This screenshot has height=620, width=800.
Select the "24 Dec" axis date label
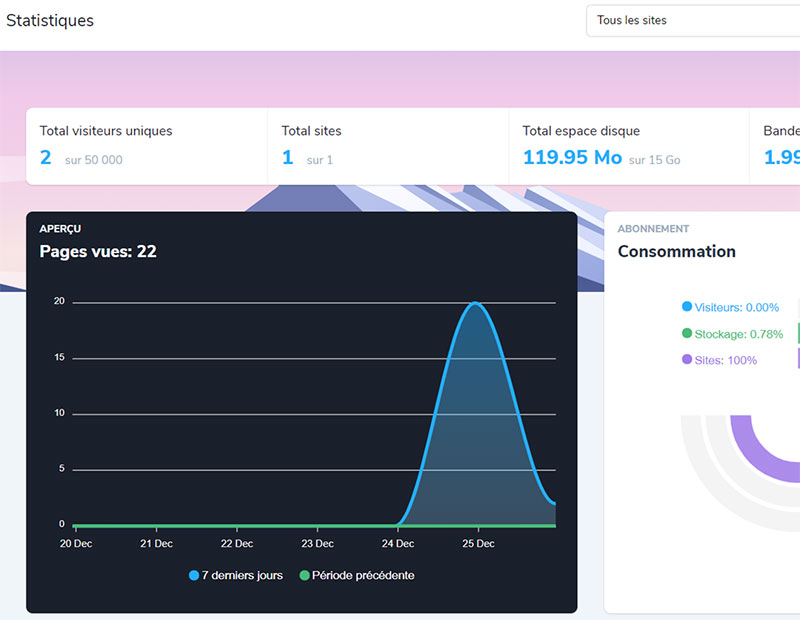click(398, 544)
